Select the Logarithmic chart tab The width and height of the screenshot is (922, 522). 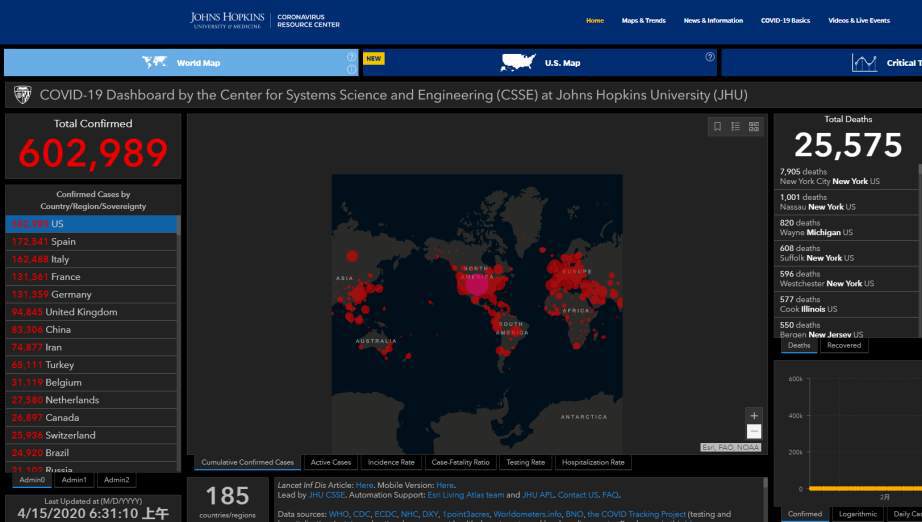858,514
